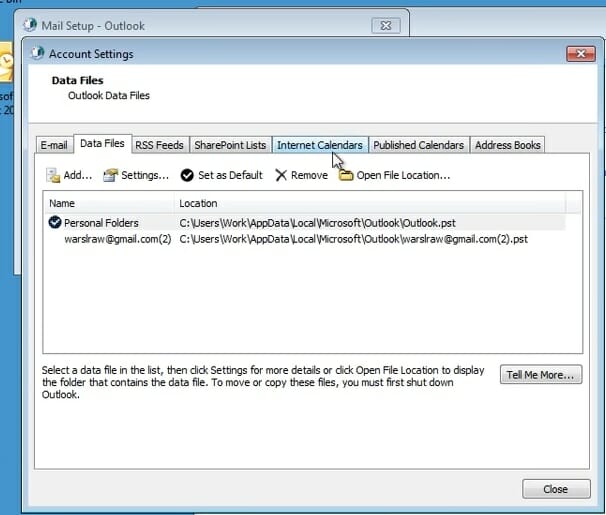Open the SharePoint Lists tab

pos(230,145)
